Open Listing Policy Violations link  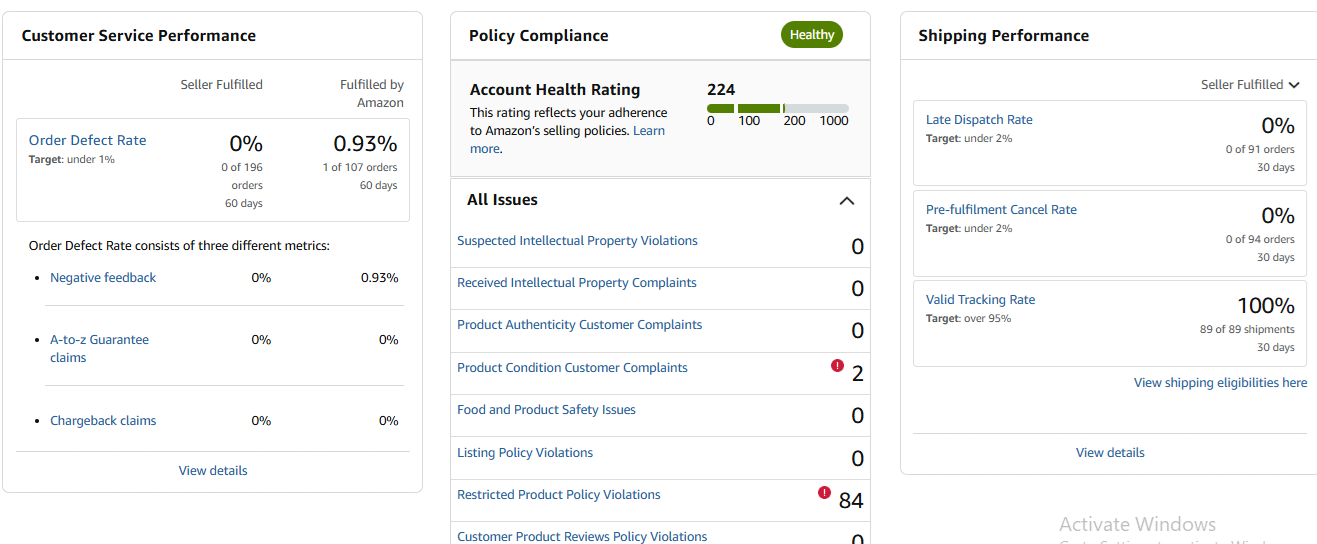[524, 453]
